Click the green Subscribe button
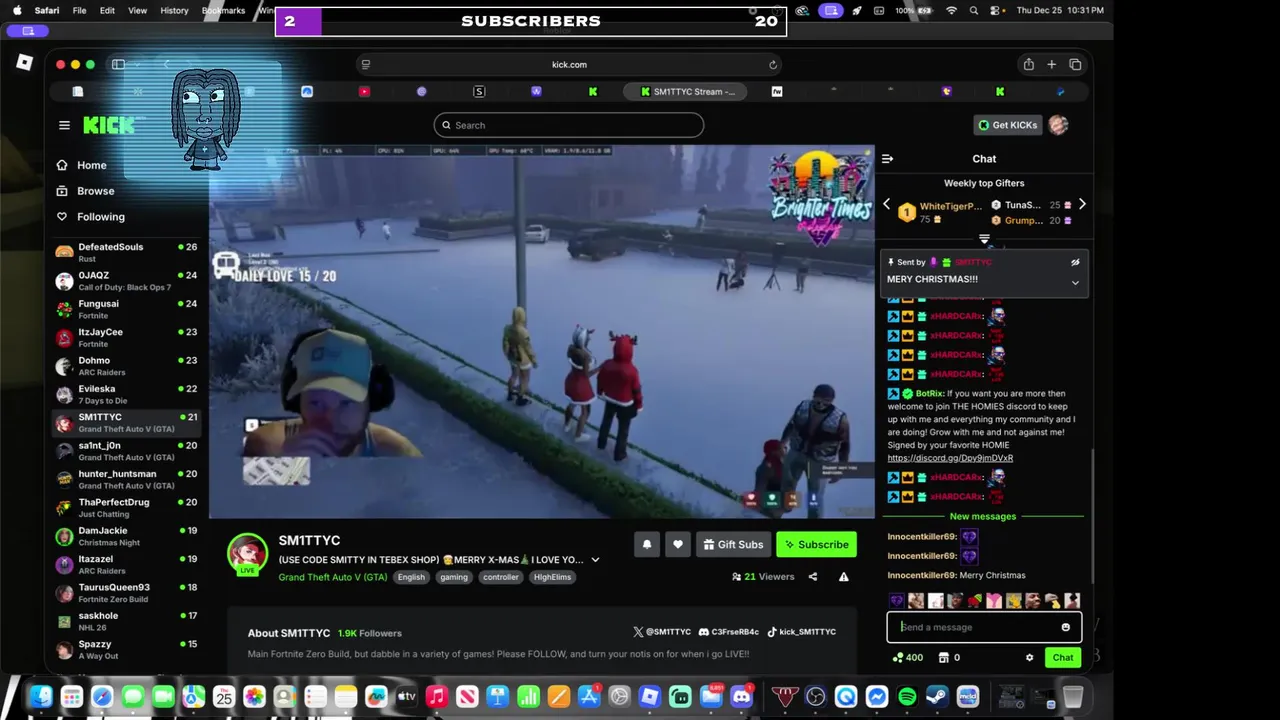Viewport: 1280px width, 720px height. [816, 544]
